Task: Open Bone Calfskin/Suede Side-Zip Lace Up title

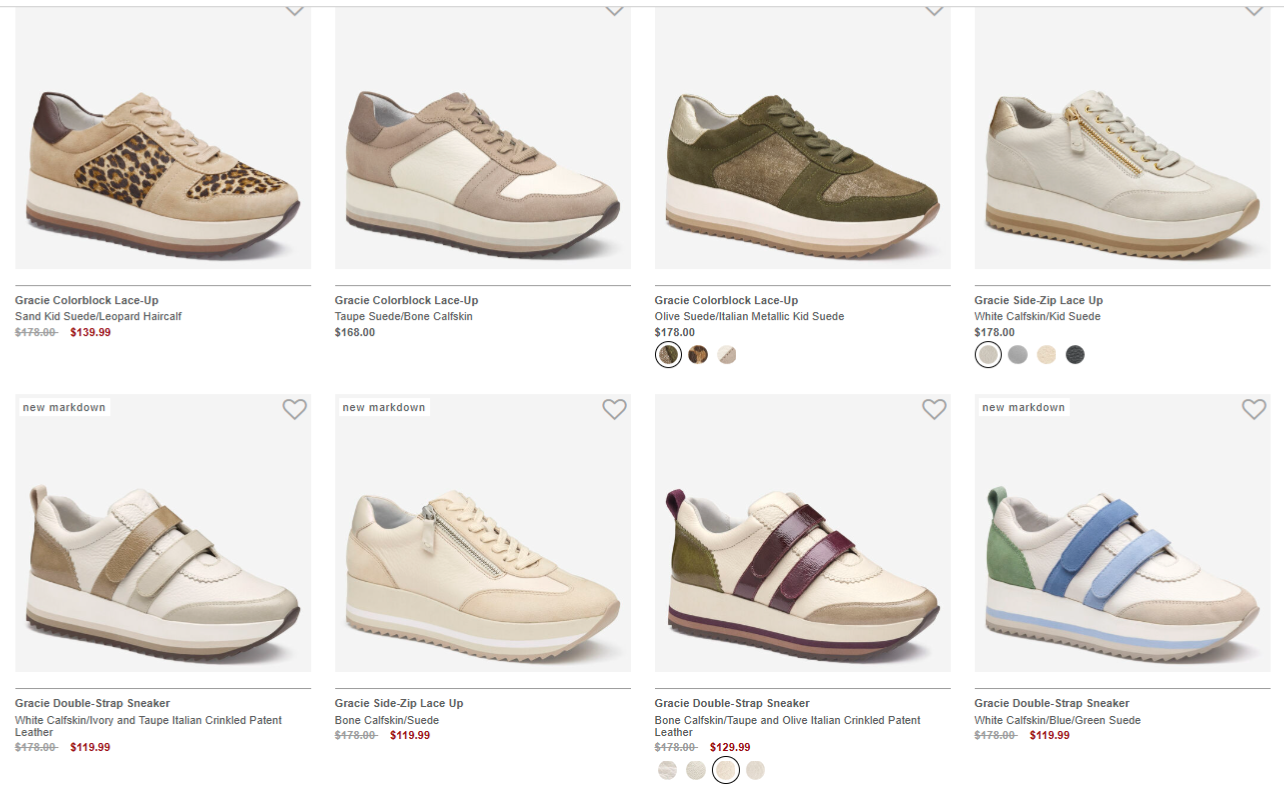Action: (x=399, y=703)
